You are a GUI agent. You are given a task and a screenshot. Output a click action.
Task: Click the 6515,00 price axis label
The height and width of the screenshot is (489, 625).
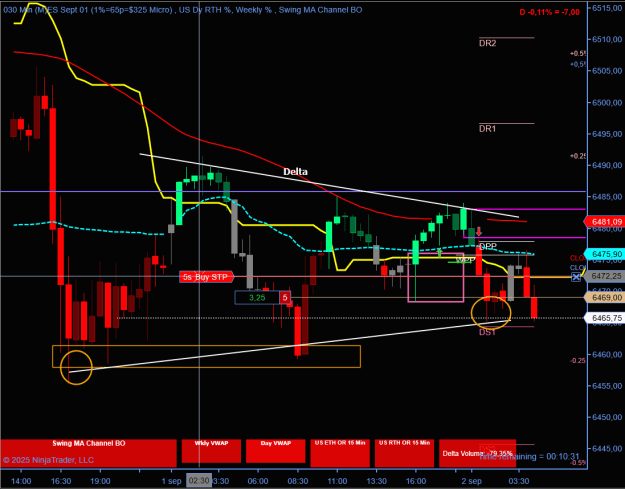607,8
